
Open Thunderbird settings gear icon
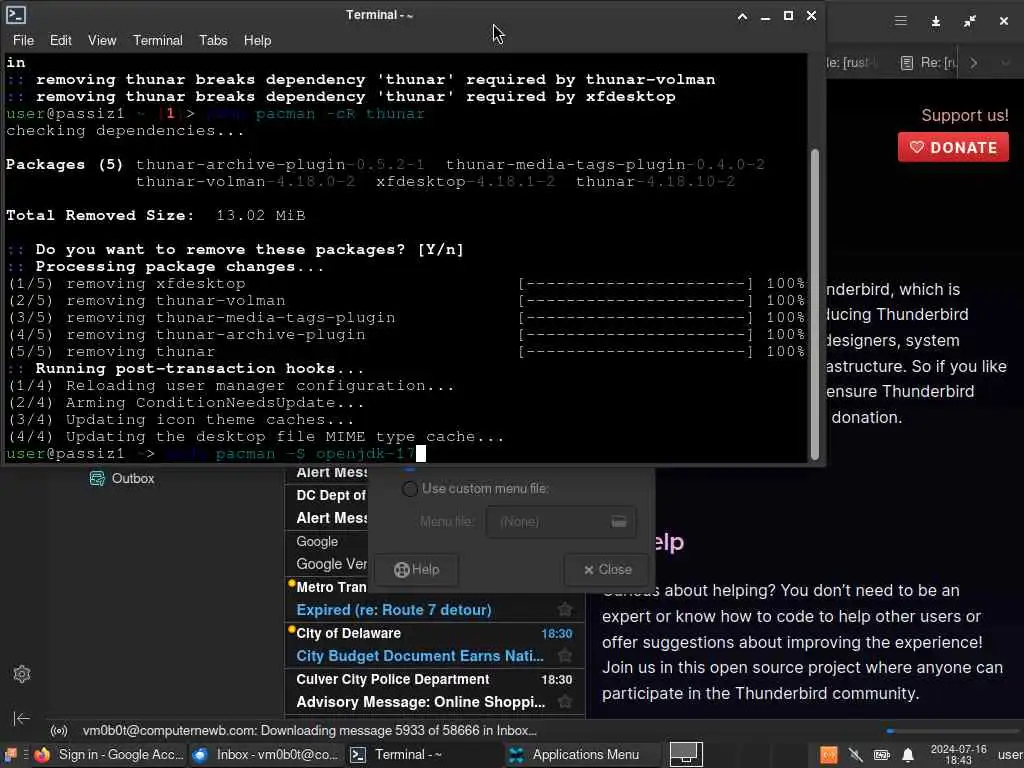22,674
